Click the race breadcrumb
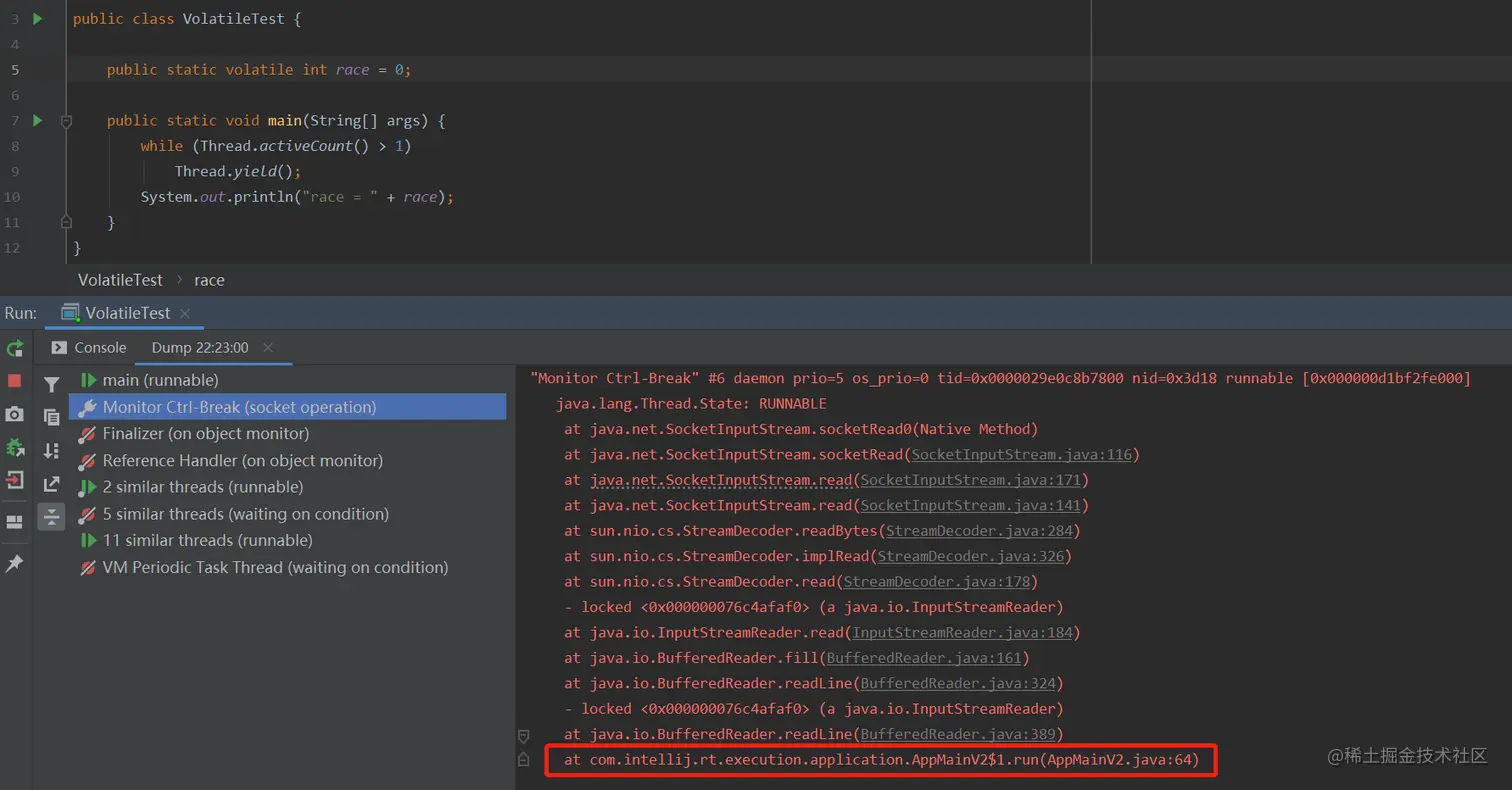Viewport: 1512px width, 790px height. click(x=209, y=280)
